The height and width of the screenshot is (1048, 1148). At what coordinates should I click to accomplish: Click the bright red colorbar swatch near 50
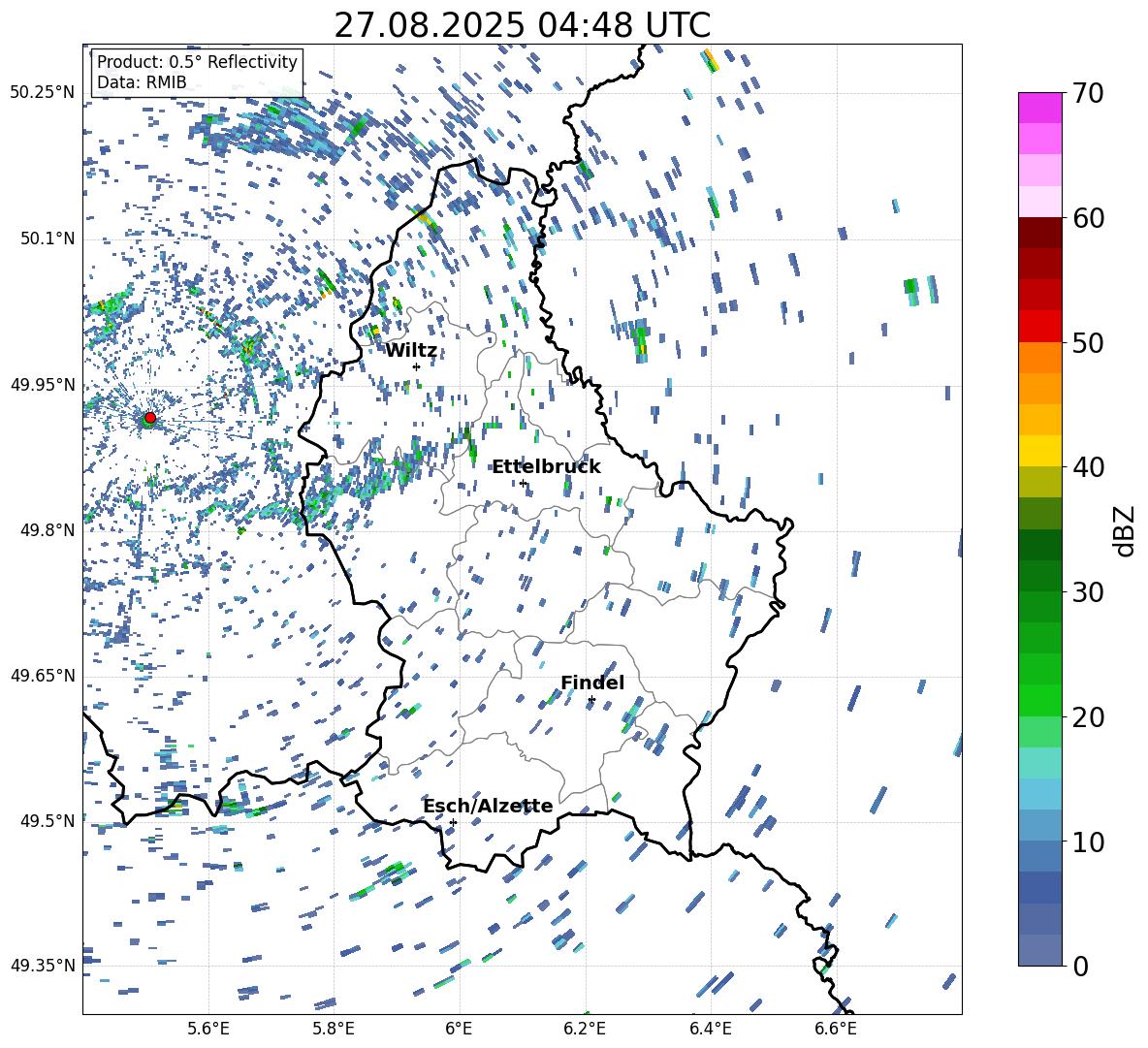1039,327
